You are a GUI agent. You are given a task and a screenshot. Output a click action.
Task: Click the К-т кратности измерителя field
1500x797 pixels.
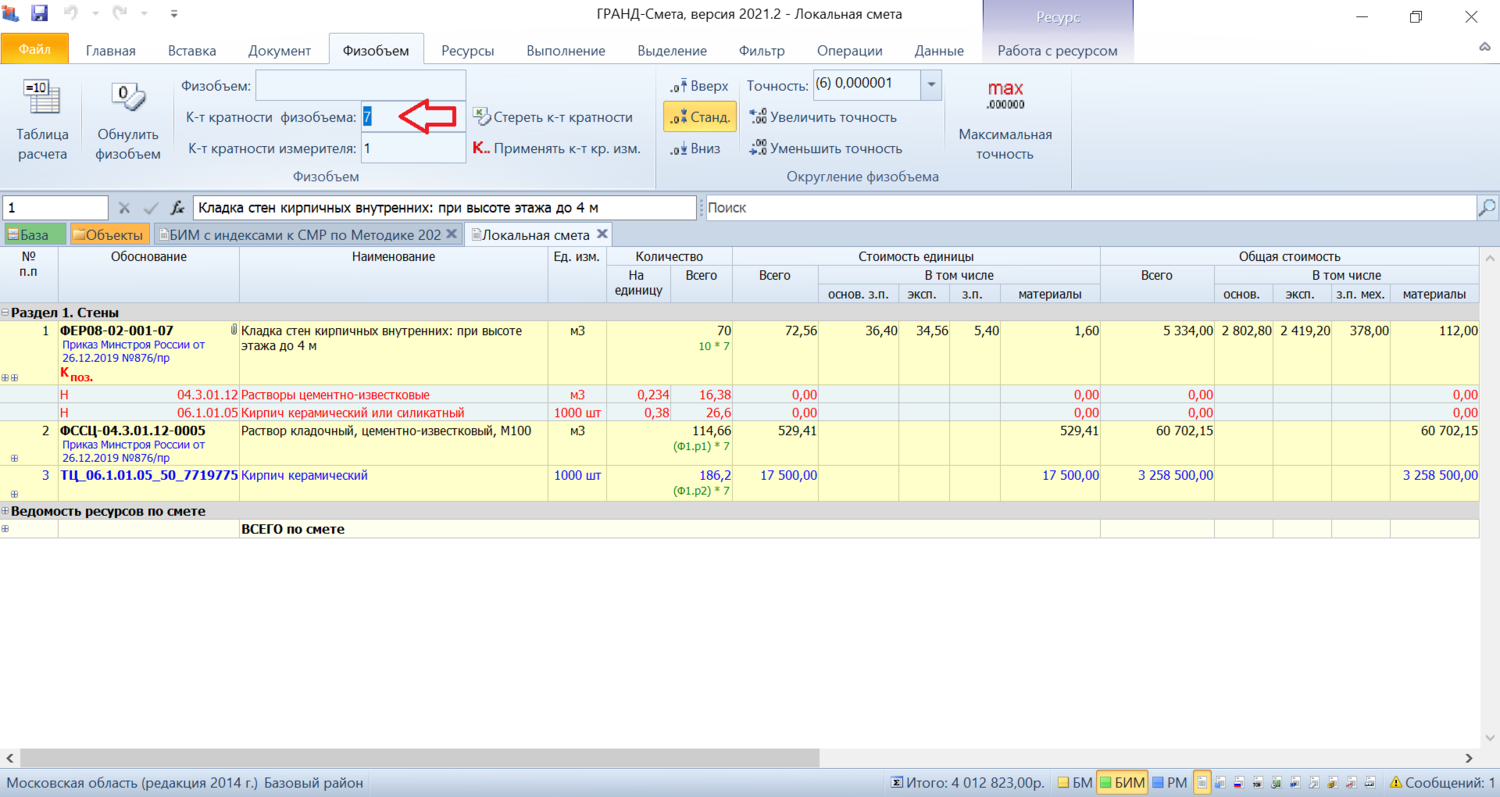coord(412,149)
